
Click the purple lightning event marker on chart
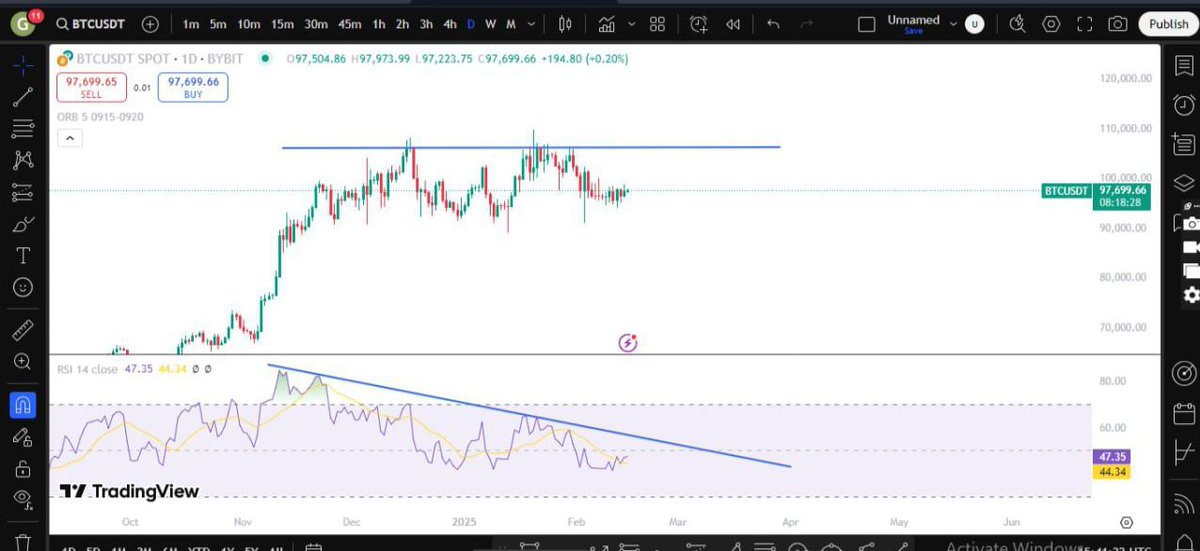coord(628,343)
